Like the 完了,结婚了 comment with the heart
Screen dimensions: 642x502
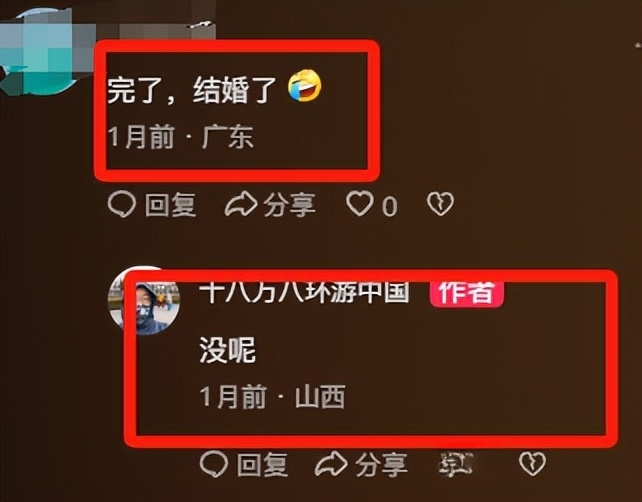(x=359, y=203)
